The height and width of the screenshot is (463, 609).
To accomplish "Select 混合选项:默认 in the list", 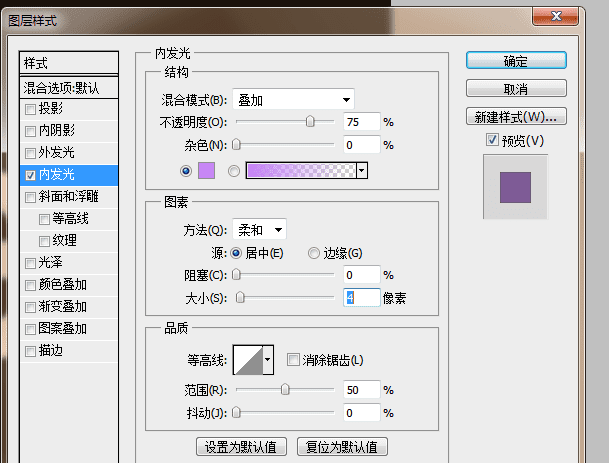I will 69,88.
